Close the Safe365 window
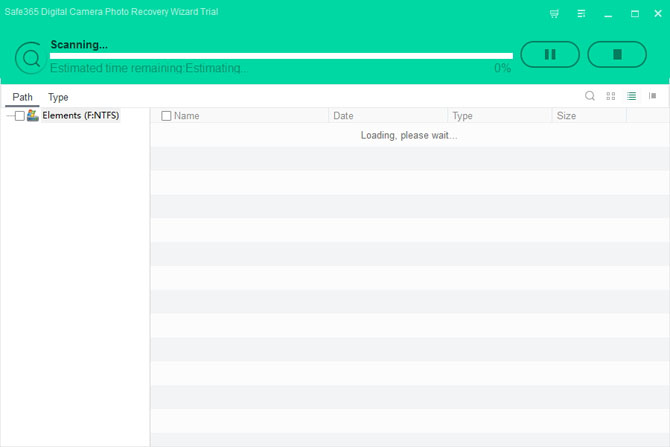Viewport: 670px width, 447px height. pyautogui.click(x=658, y=14)
